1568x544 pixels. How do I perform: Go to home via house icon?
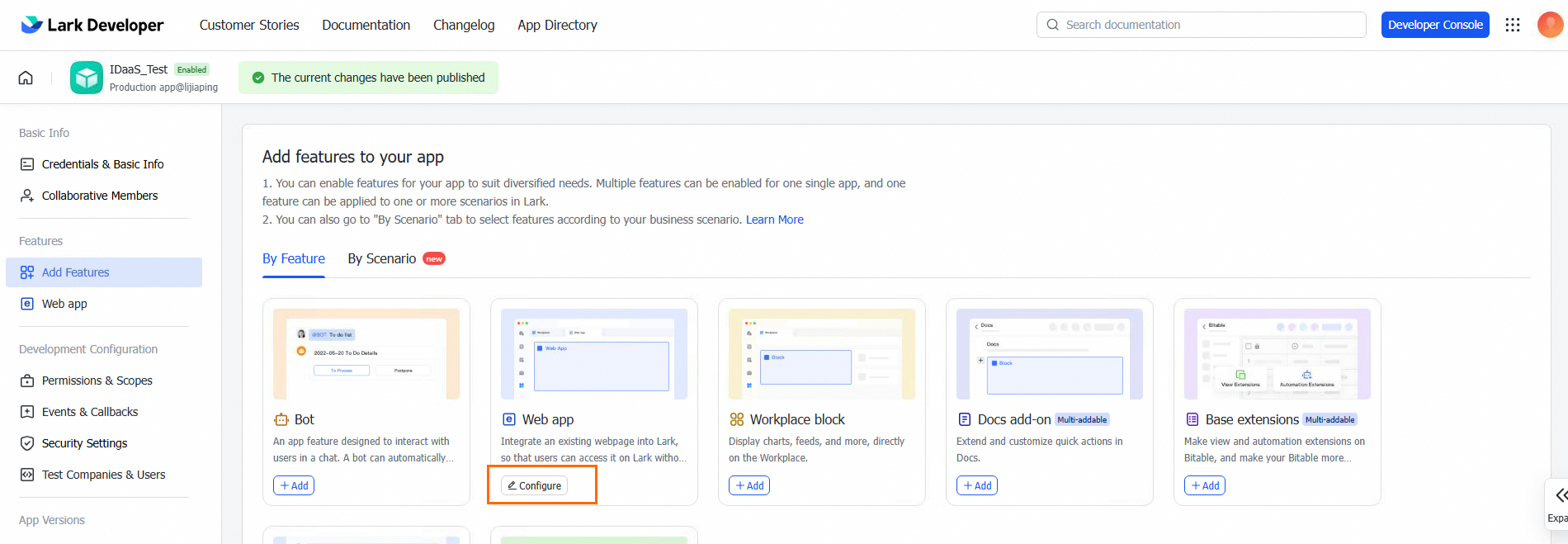click(x=26, y=78)
